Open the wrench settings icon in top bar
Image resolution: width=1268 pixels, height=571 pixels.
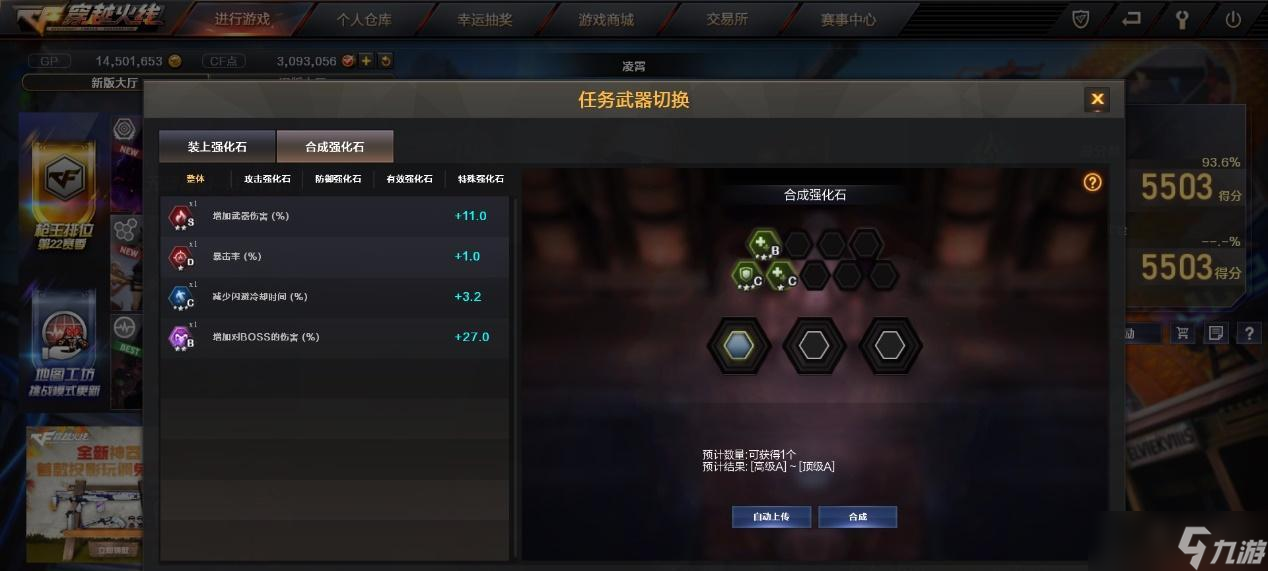(x=1182, y=18)
